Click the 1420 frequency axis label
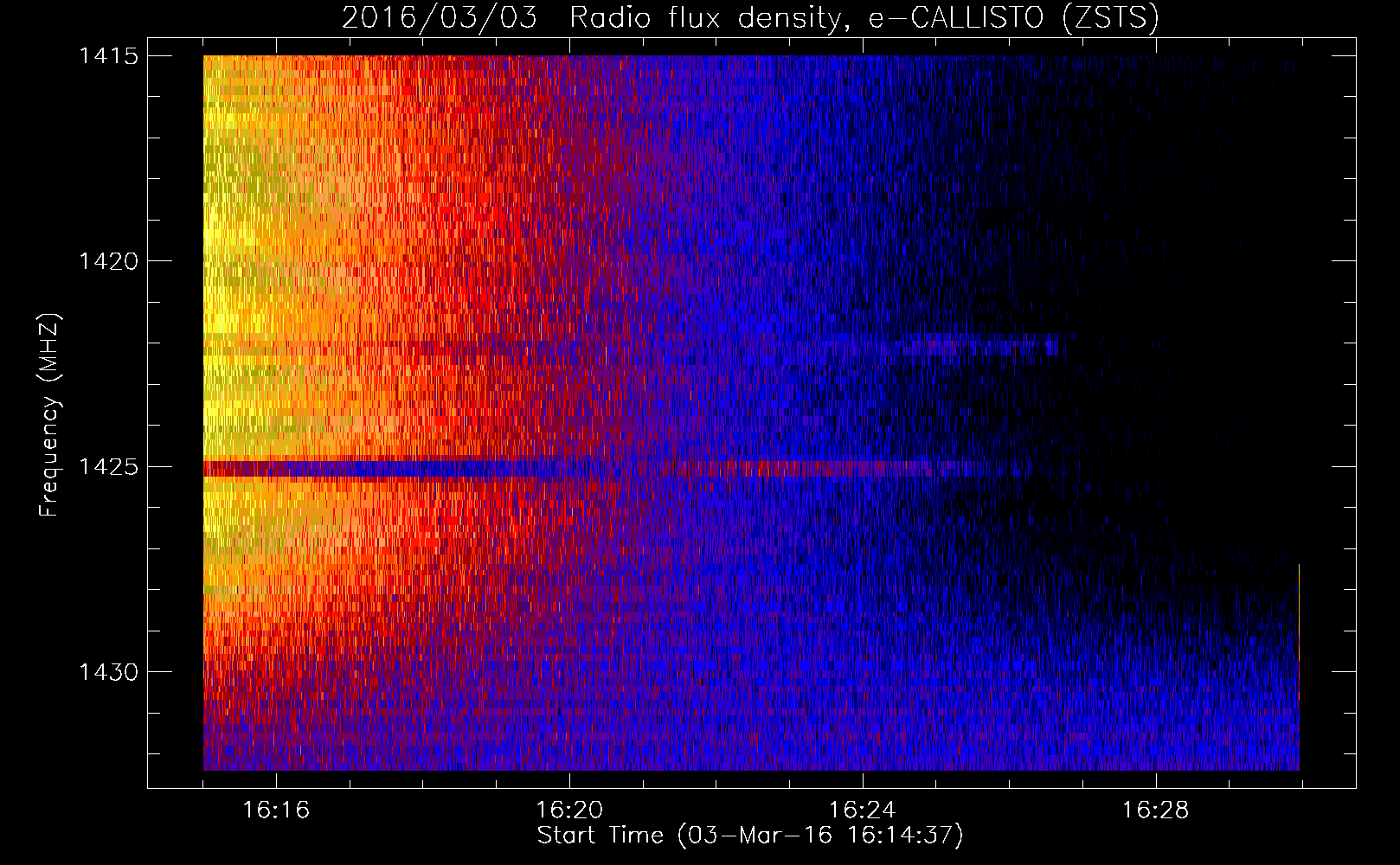Screen dimensions: 1400x865 click(108, 261)
